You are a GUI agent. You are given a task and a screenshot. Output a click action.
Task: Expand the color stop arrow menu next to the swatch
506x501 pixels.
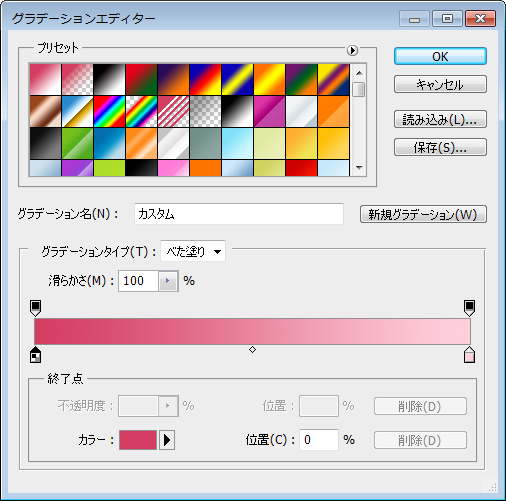click(167, 440)
